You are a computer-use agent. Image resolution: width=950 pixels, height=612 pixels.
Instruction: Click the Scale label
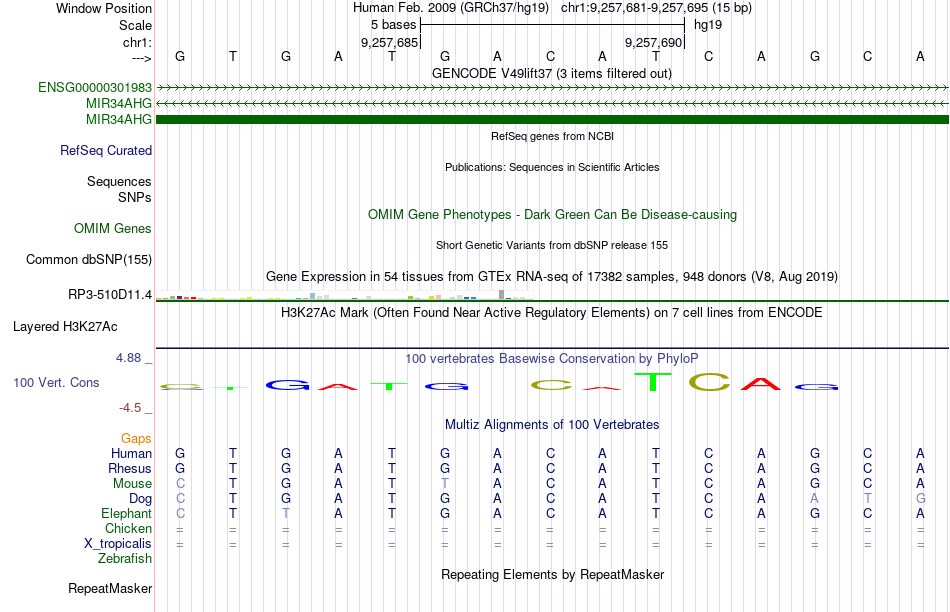(x=136, y=25)
